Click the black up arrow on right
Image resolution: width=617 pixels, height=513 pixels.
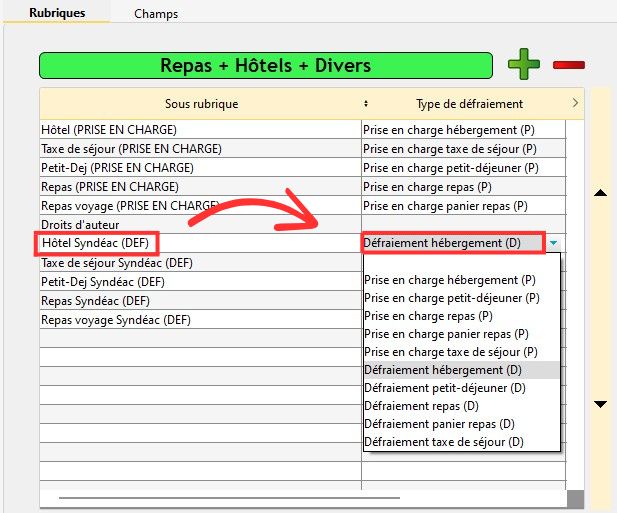601,193
